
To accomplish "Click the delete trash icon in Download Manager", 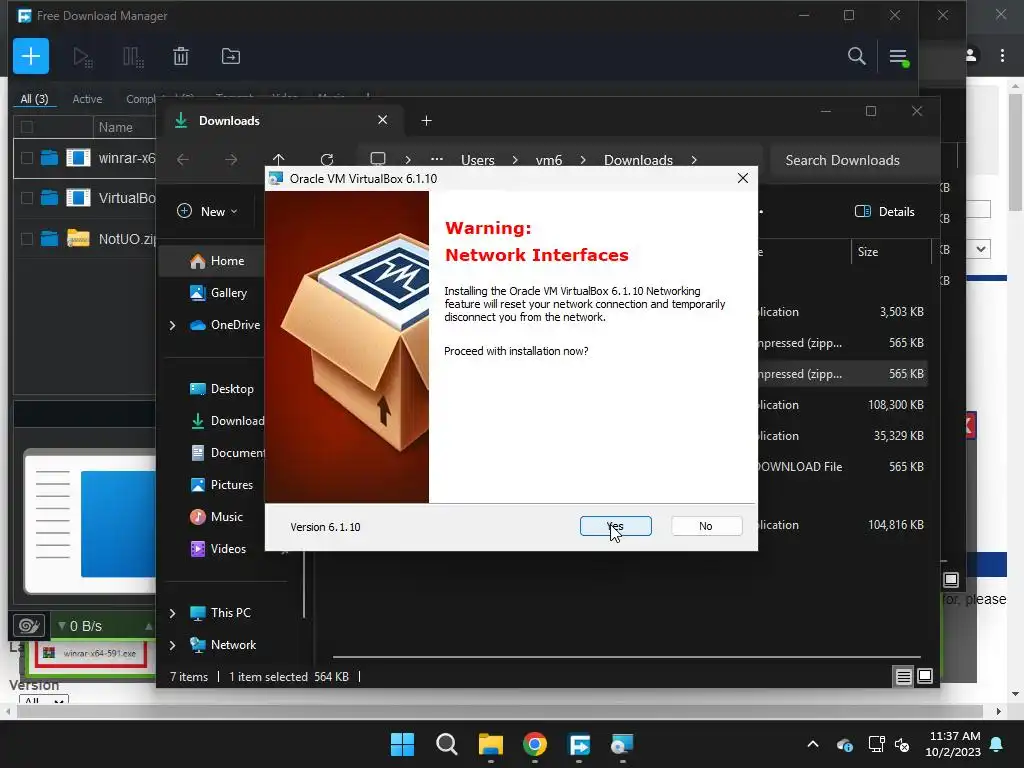I will 181,56.
